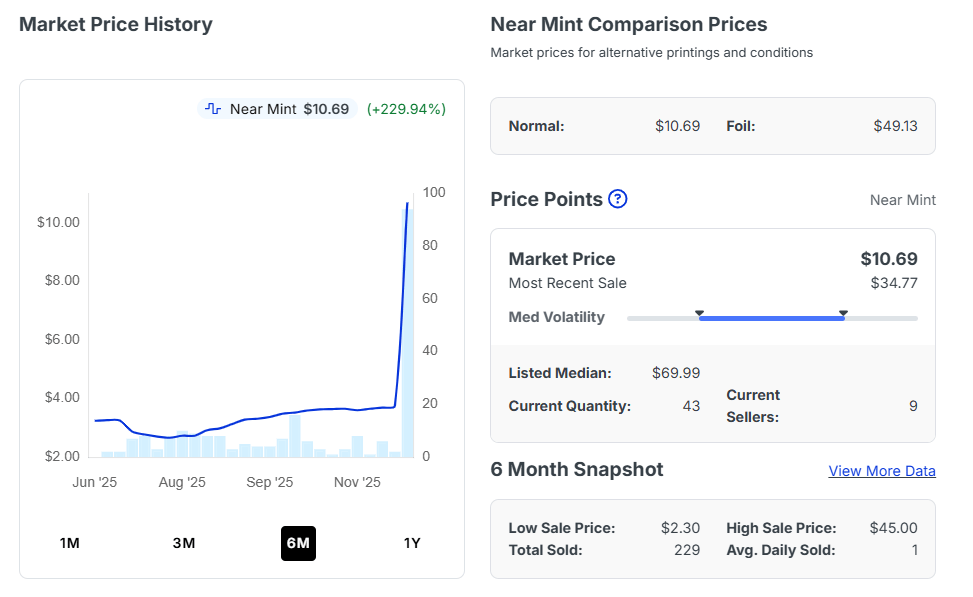Click the green +229.94% change label
The height and width of the screenshot is (597, 973).
click(406, 109)
